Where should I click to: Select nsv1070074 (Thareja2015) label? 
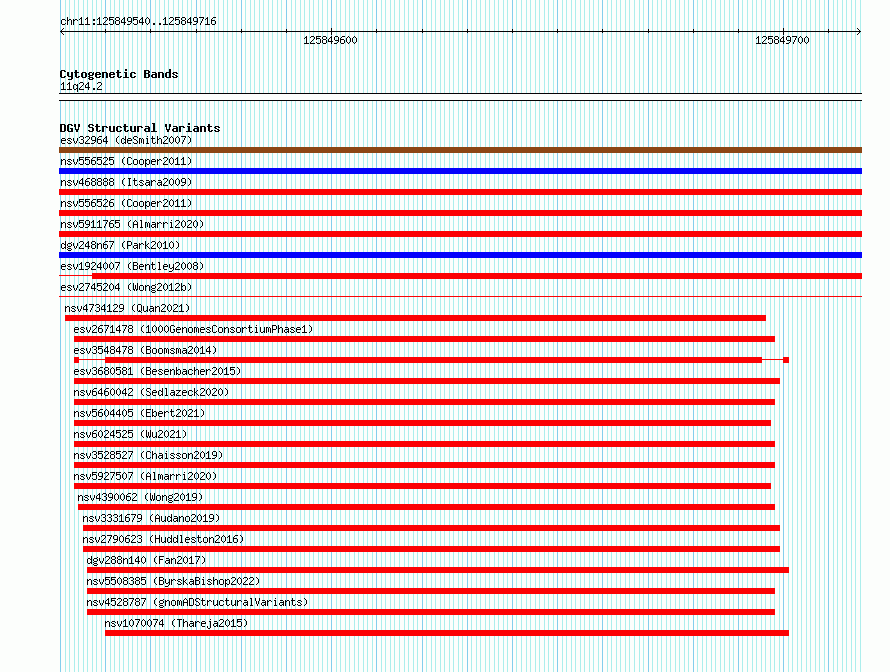point(177,623)
